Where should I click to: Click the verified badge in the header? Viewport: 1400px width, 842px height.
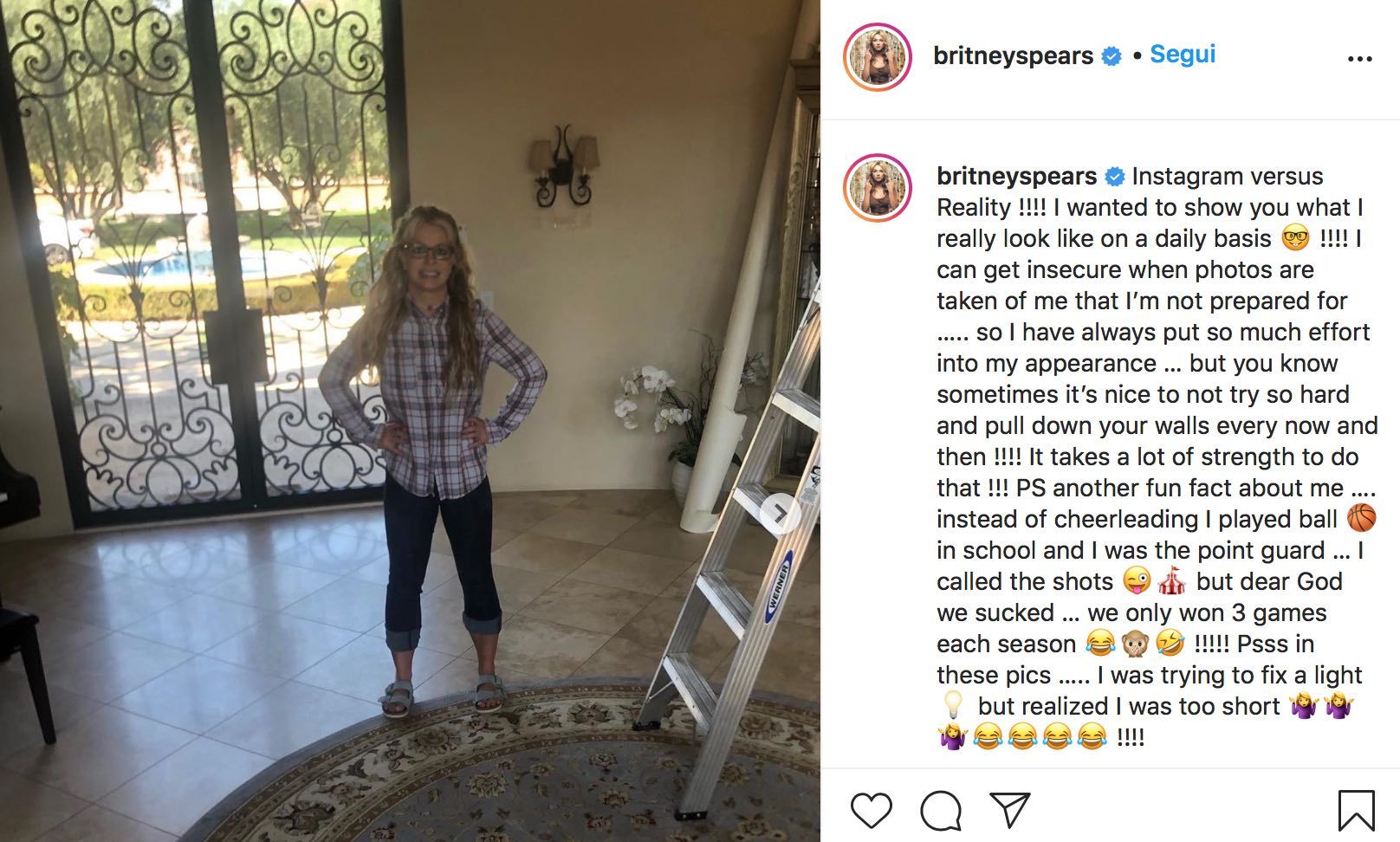pos(1112,56)
